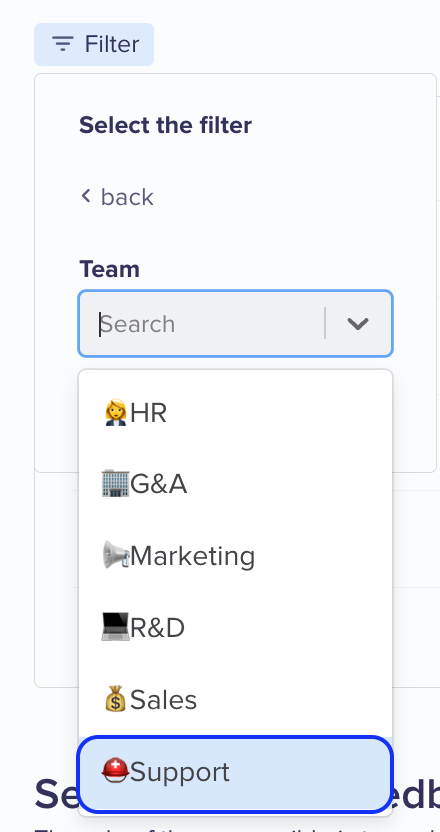Click the megaphone emoji for Marketing
The height and width of the screenshot is (832, 440).
click(115, 555)
